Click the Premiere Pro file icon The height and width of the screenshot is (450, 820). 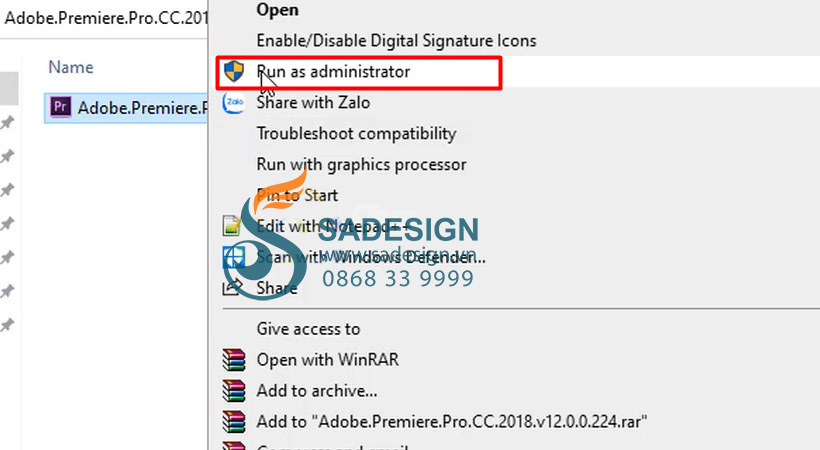coord(60,107)
